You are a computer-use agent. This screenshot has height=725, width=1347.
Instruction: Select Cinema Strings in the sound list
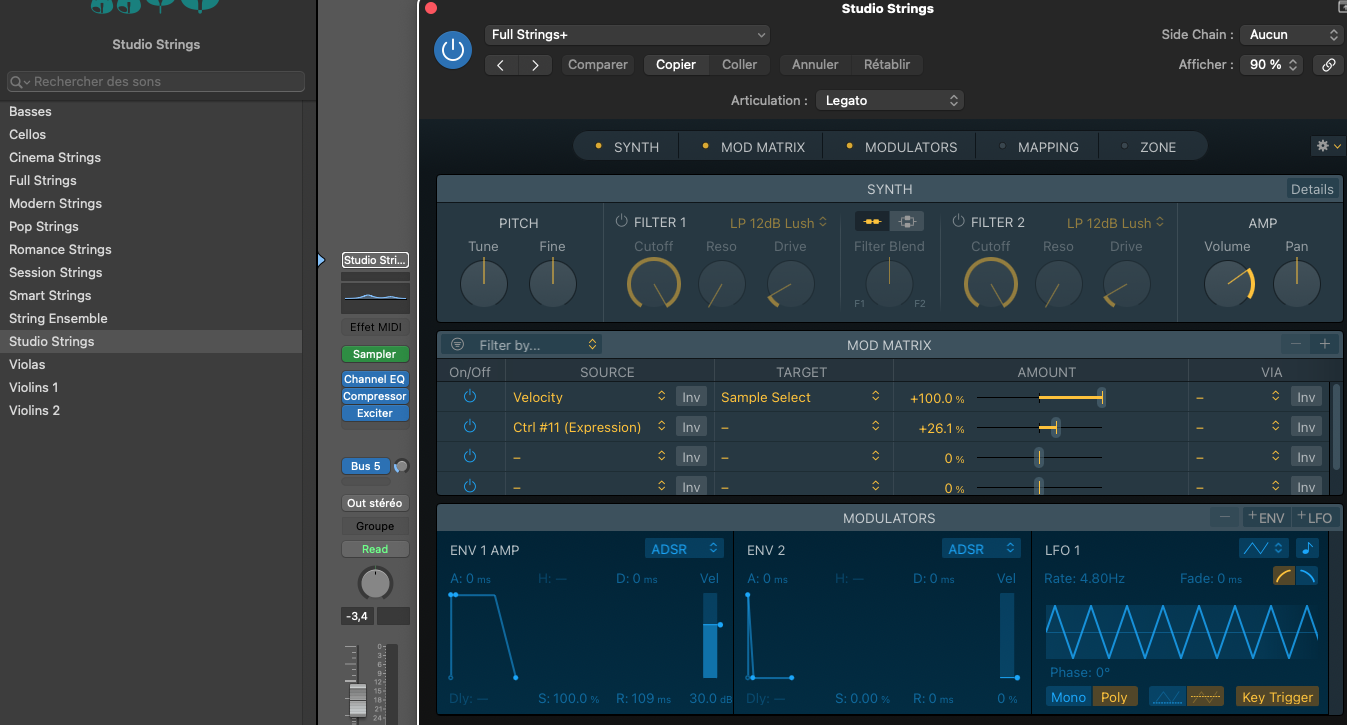(55, 157)
